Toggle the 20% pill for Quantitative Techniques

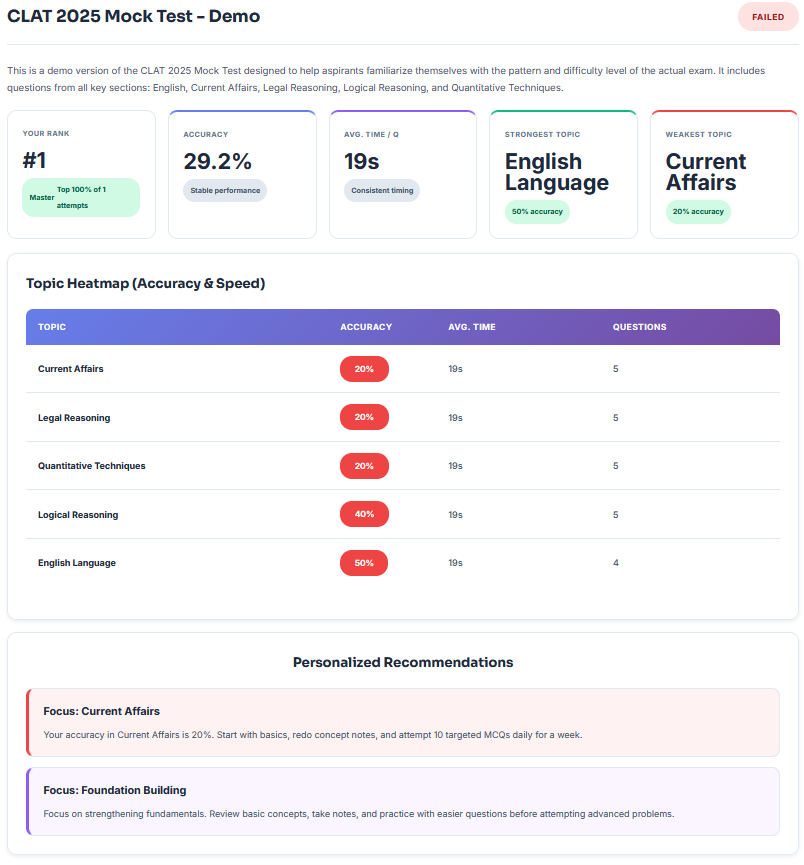point(364,466)
